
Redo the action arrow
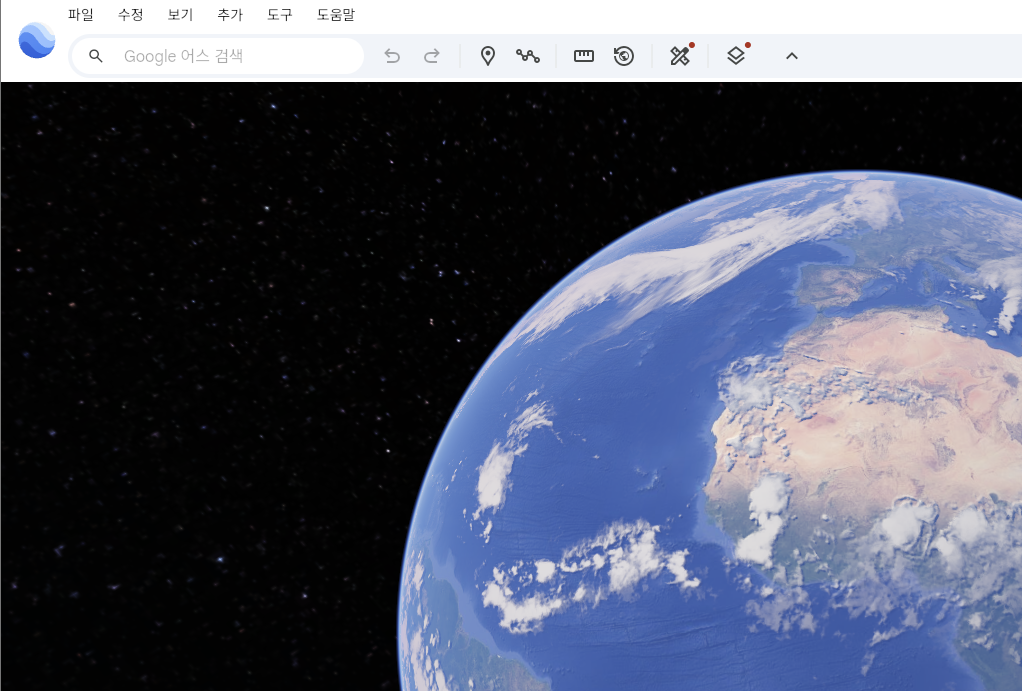(431, 56)
